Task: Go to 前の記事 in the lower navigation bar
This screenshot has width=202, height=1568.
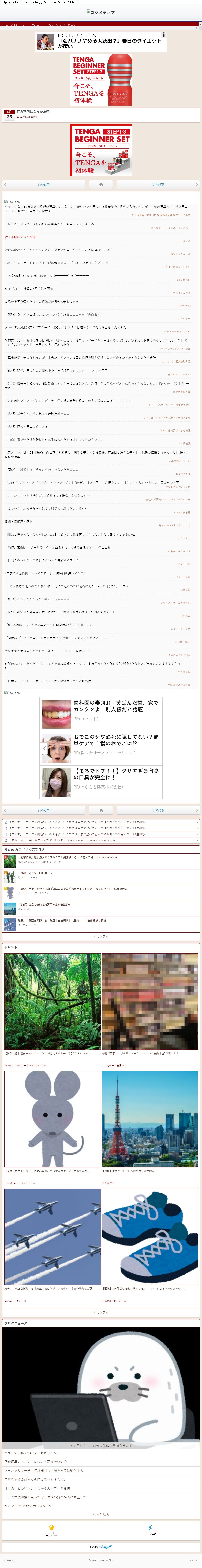Action: (44, 810)
